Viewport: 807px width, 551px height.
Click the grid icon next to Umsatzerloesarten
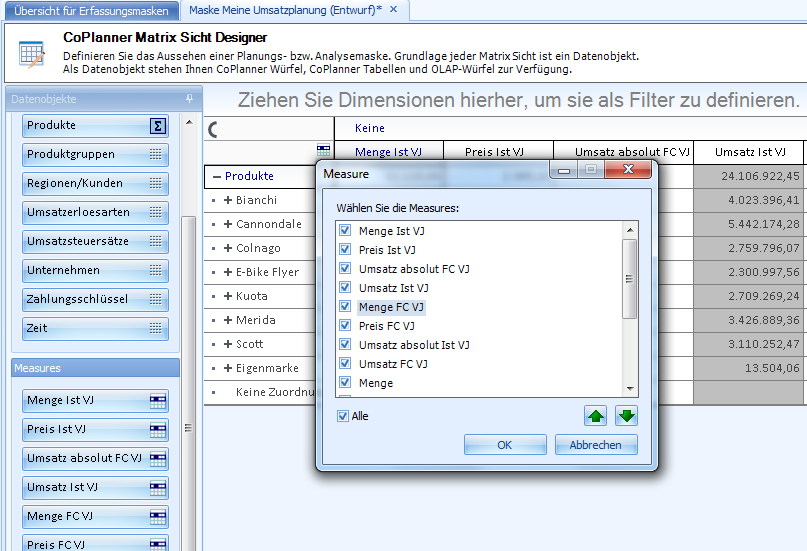click(155, 212)
